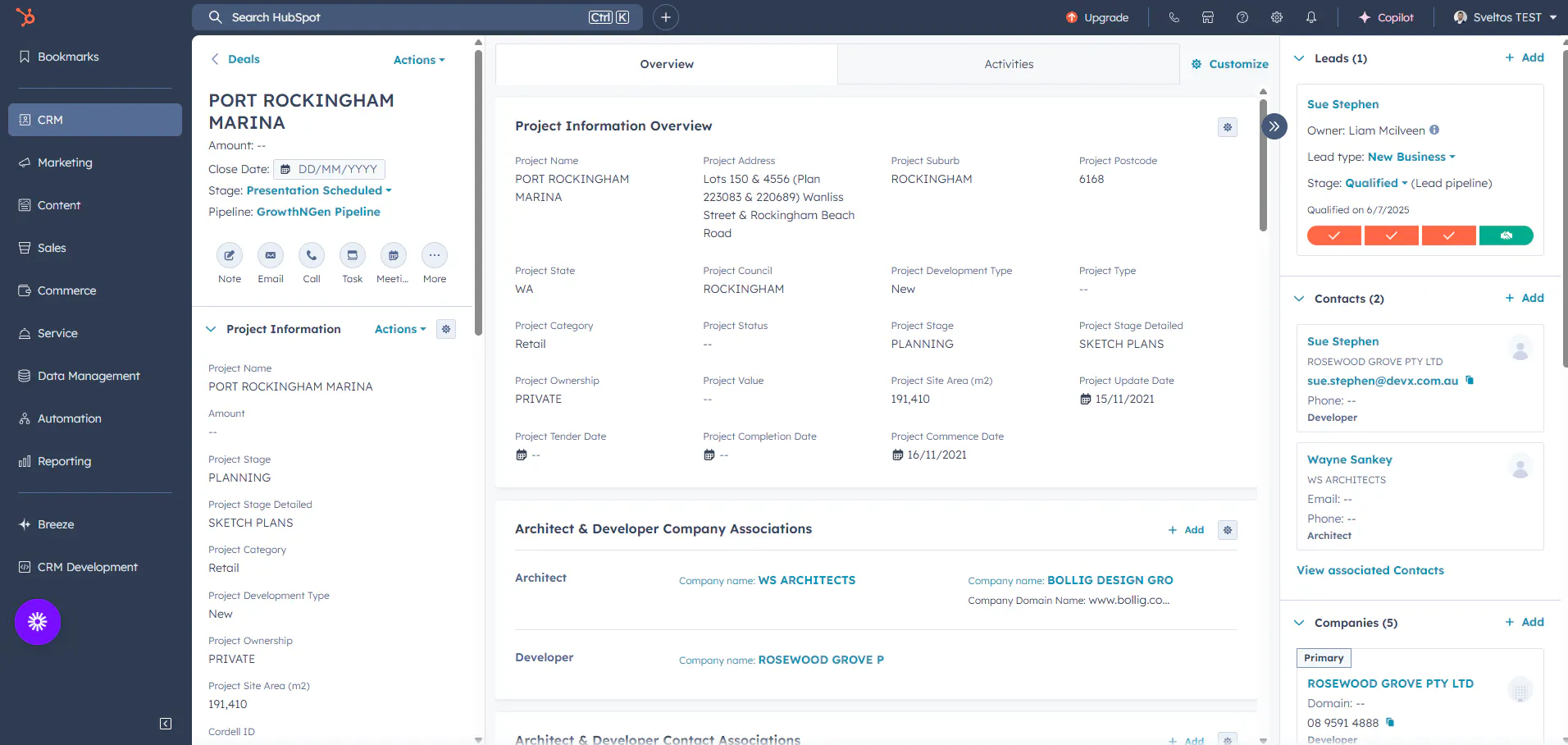
Task: Click Customize
Action: point(1229,64)
